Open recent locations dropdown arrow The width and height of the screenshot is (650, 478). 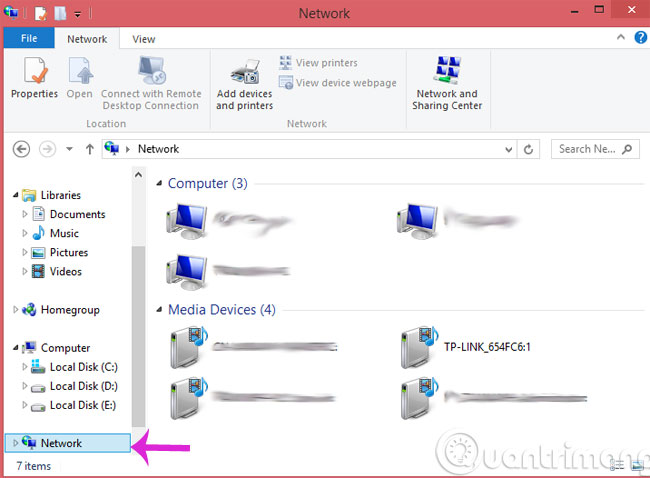(x=69, y=149)
